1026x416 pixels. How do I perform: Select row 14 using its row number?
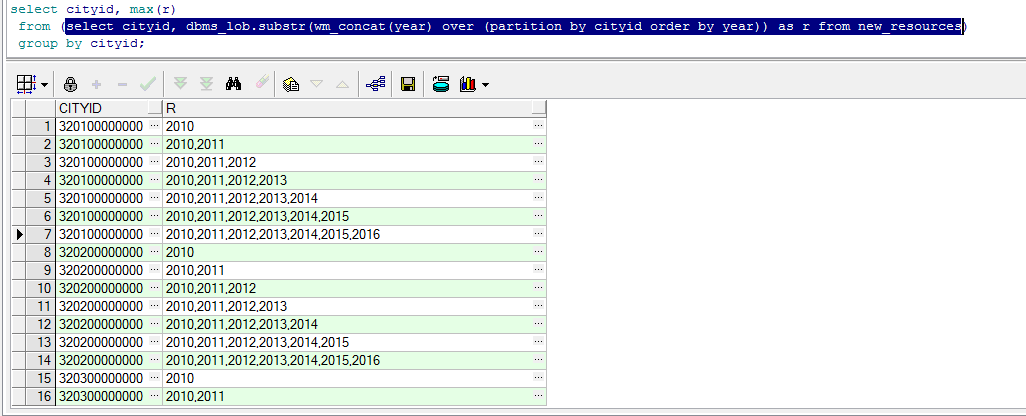click(44, 360)
